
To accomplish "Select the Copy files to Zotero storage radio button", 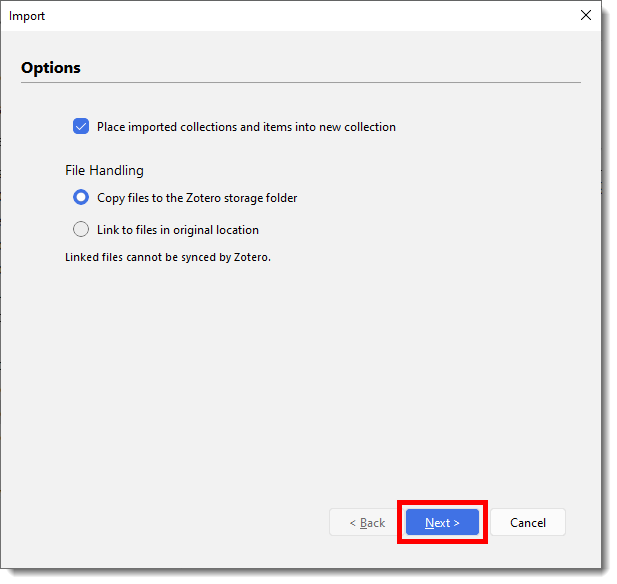I will point(82,198).
